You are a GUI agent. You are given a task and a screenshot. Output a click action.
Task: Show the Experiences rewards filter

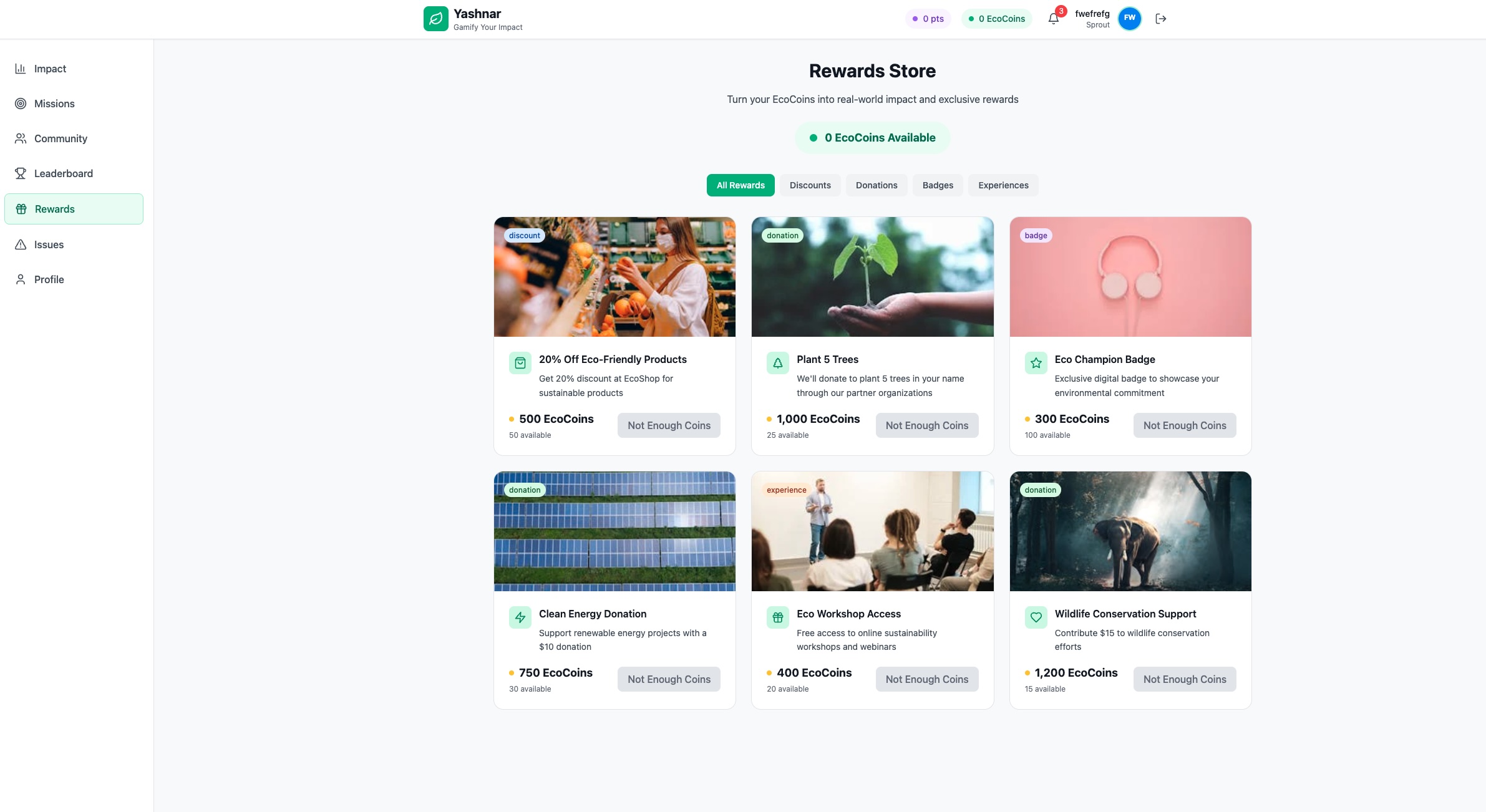click(1003, 185)
